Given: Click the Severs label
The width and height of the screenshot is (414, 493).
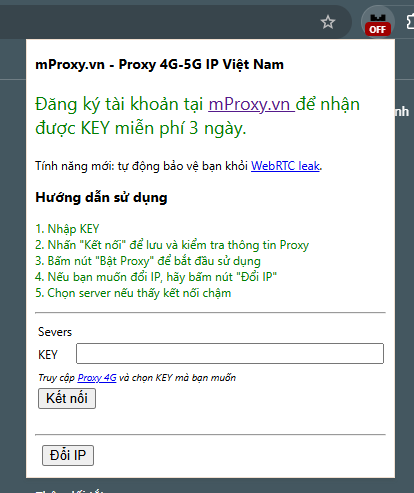Looking at the screenshot, I should (55, 332).
